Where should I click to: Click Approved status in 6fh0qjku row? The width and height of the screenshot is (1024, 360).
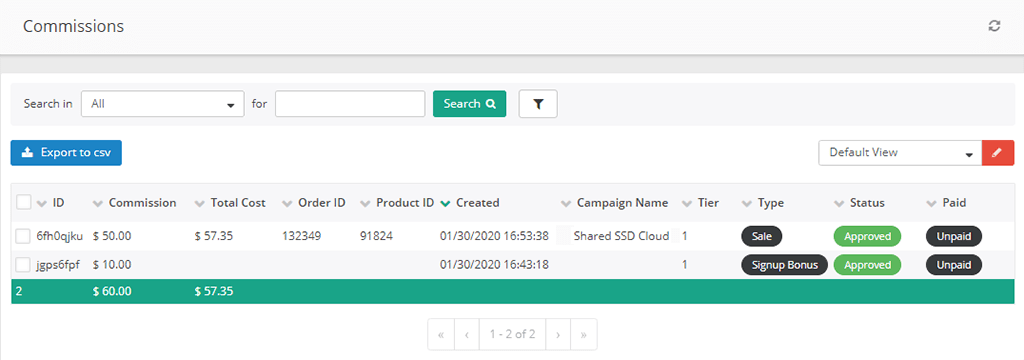[867, 236]
